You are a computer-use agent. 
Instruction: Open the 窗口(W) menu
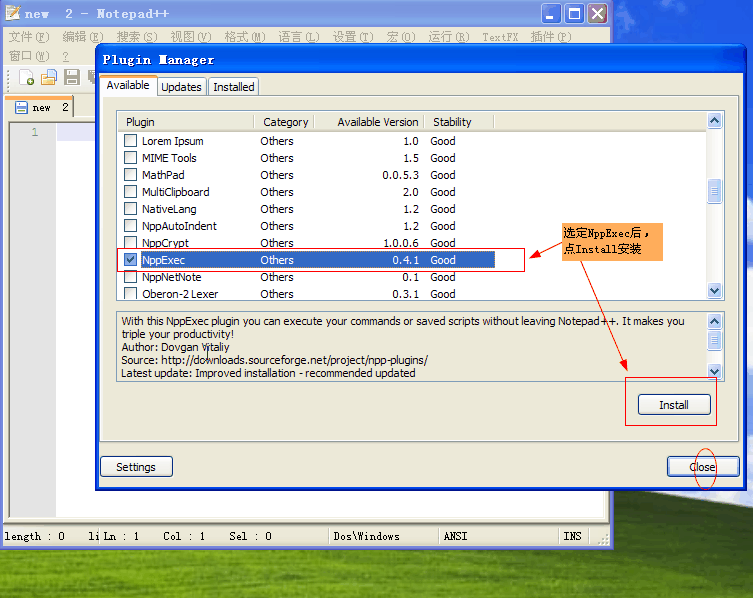point(29,56)
